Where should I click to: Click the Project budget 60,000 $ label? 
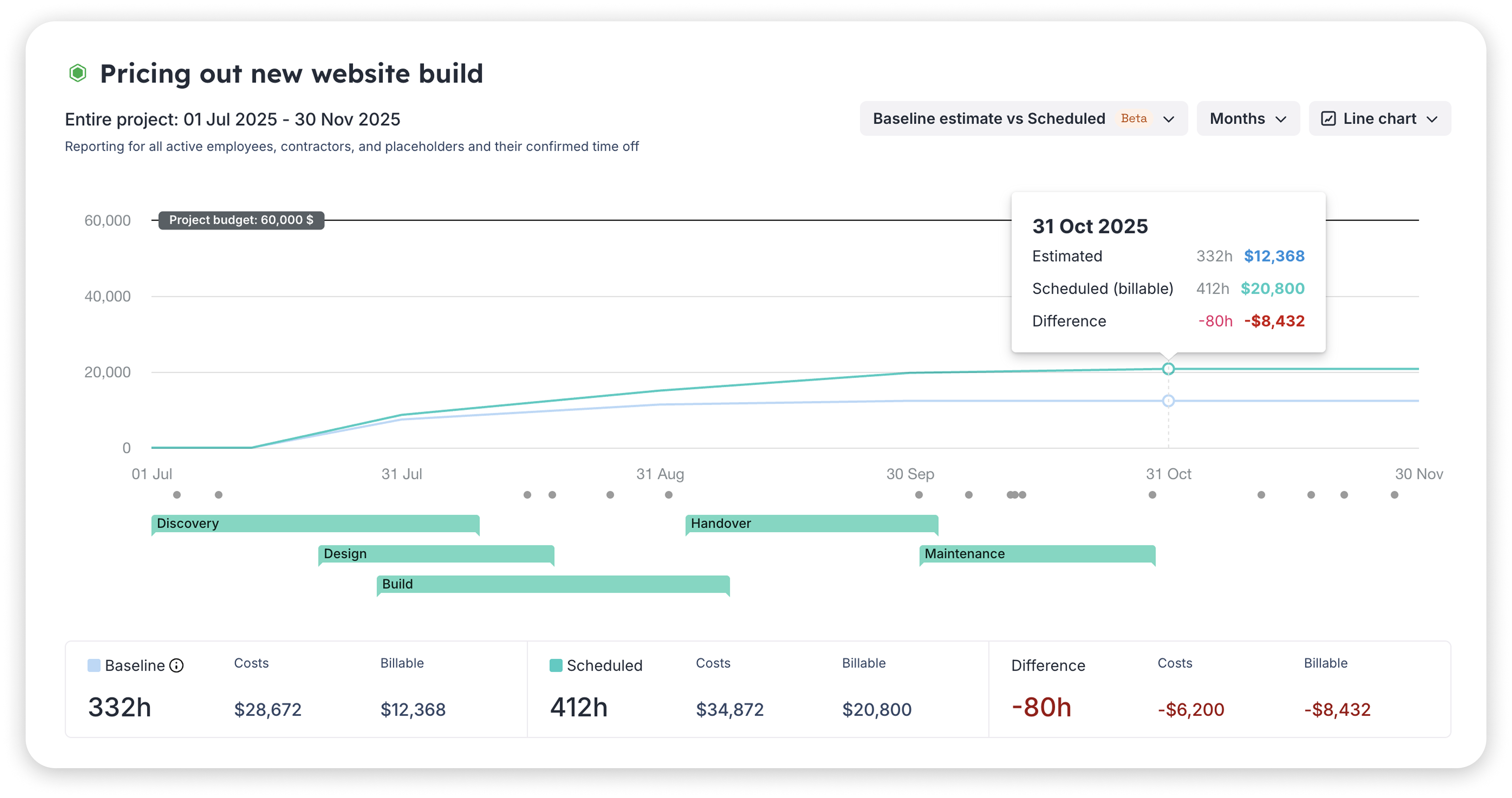click(x=241, y=220)
